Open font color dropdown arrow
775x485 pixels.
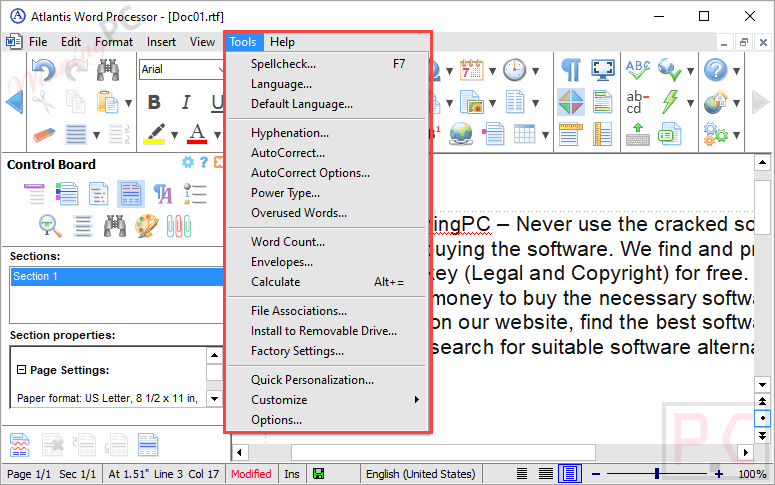point(217,135)
